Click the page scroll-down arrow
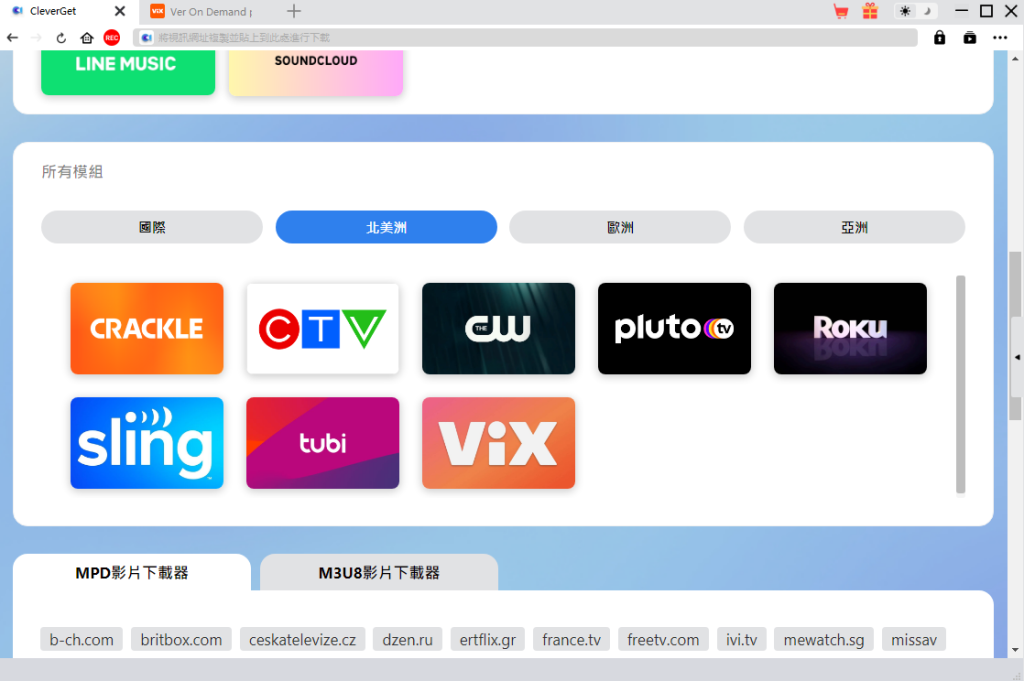This screenshot has height=681, width=1024. [1015, 650]
